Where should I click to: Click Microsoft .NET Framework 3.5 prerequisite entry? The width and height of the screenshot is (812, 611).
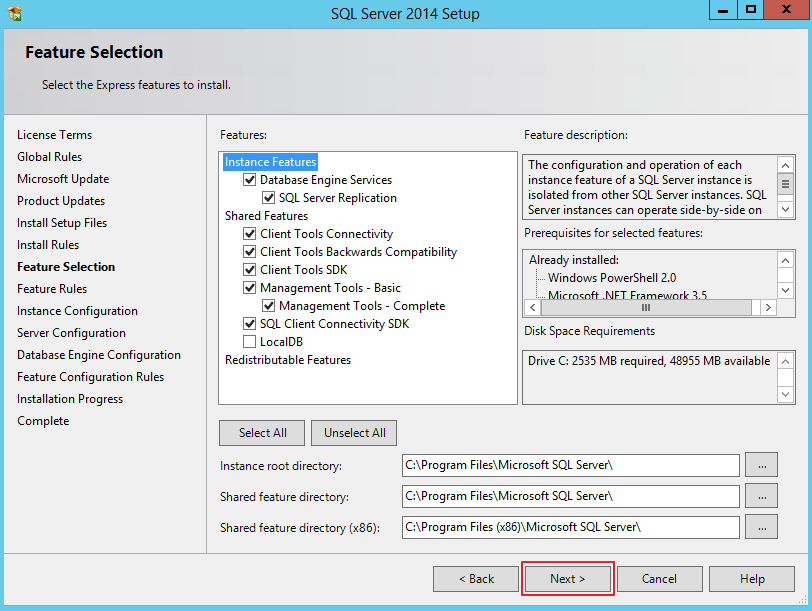(627, 295)
